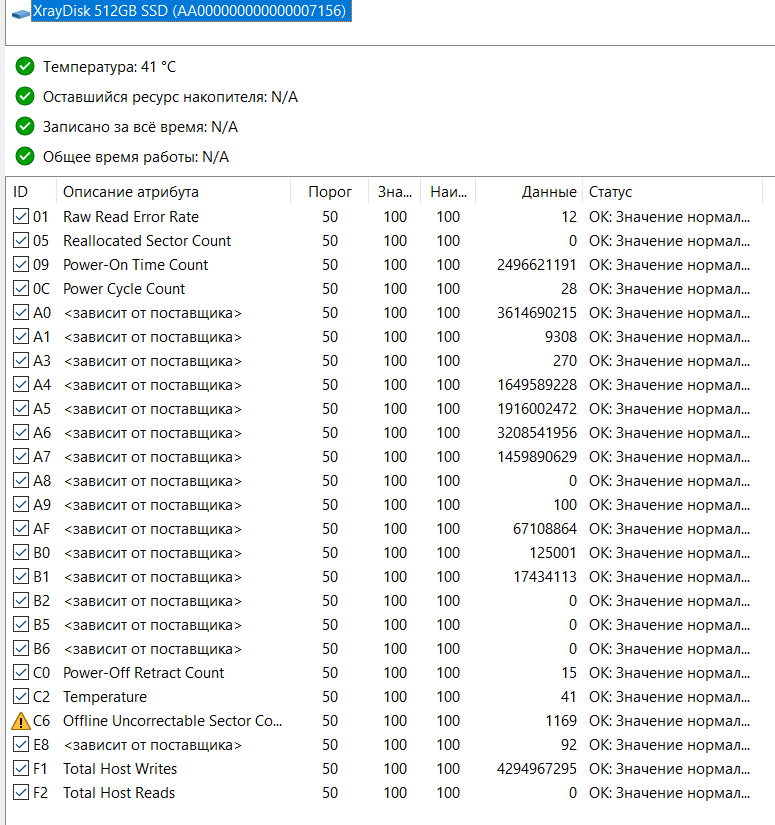Toggle checkbox on attribute row B1
The height and width of the screenshot is (825, 775).
point(21,577)
